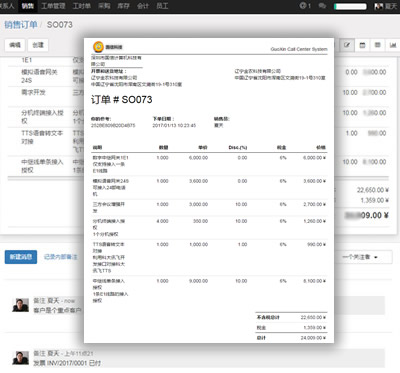Open the 夏天 user account menu
Viewport: 400px width, 373px height.
pyautogui.click(x=385, y=6)
